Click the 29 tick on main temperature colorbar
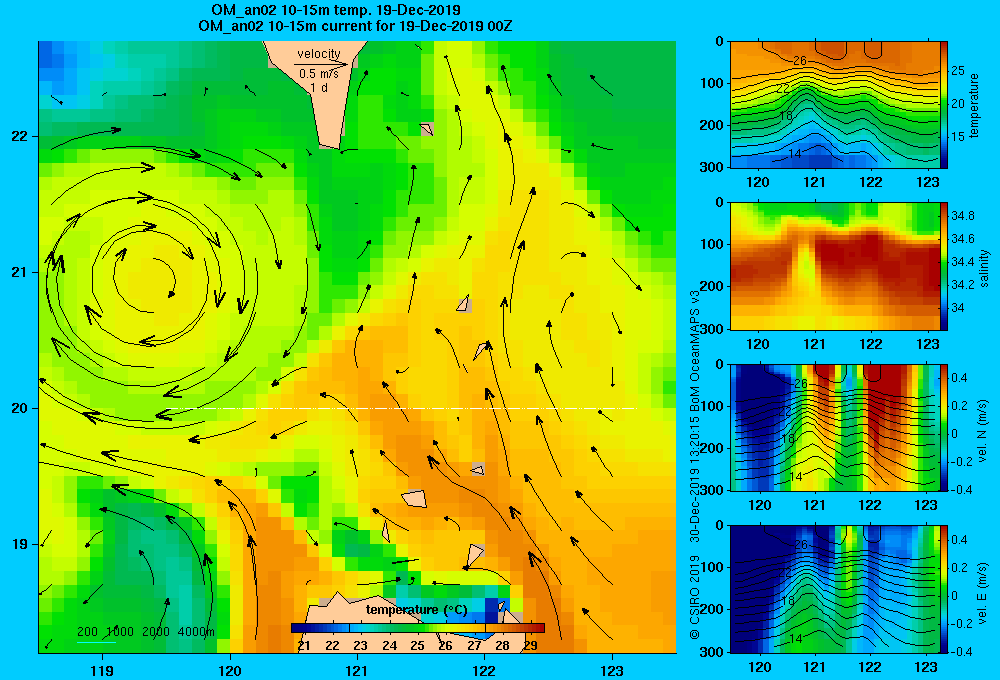1000x680 pixels. pos(530,645)
